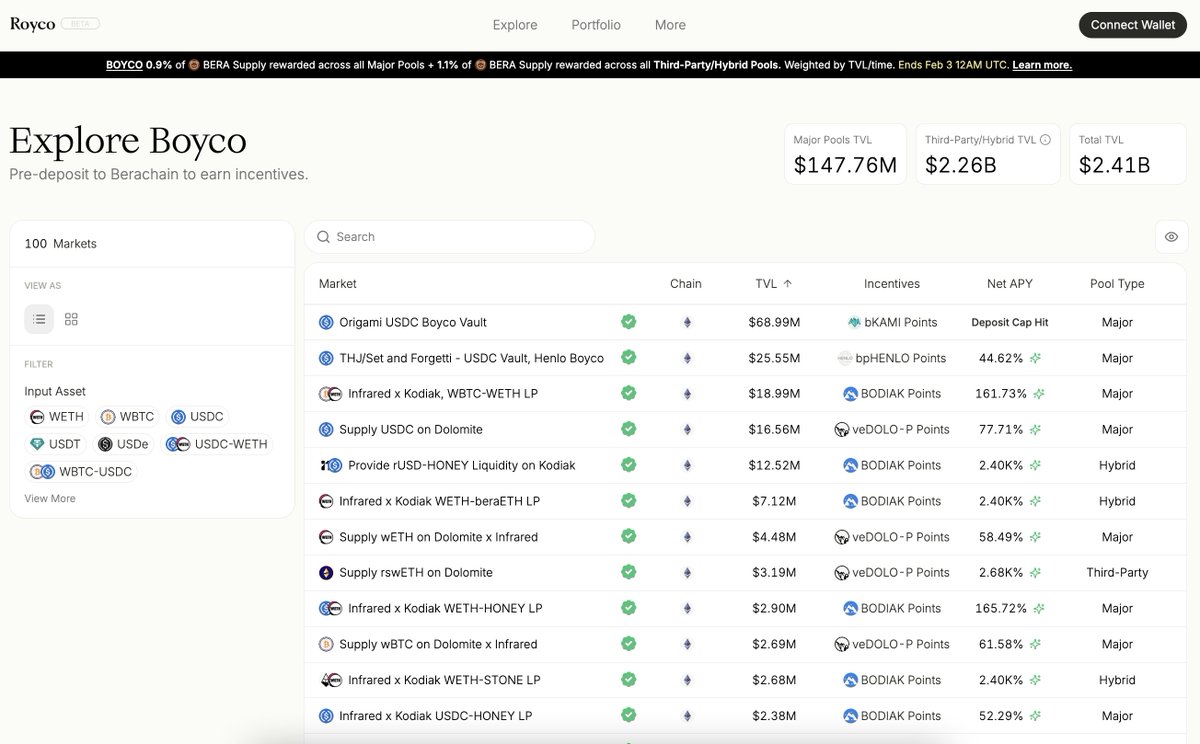Screen dimensions: 1200x744
Task: Sort by Pool Type column header
Action: pos(1117,284)
